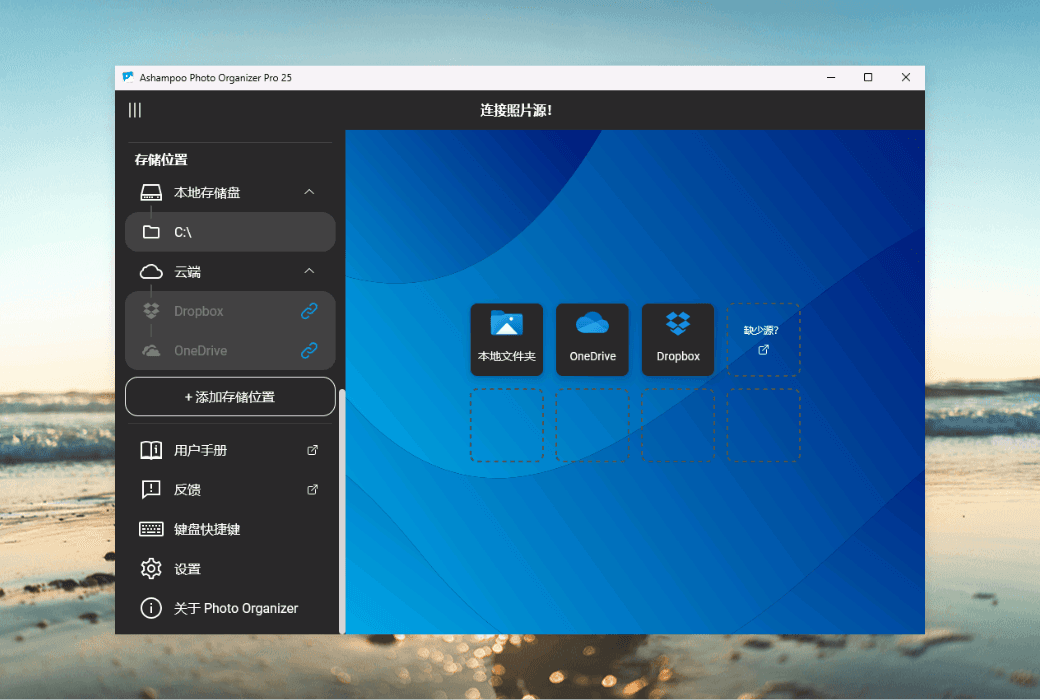Click the OneDrive logo in the sidebar
This screenshot has width=1040, height=700.
(x=151, y=350)
